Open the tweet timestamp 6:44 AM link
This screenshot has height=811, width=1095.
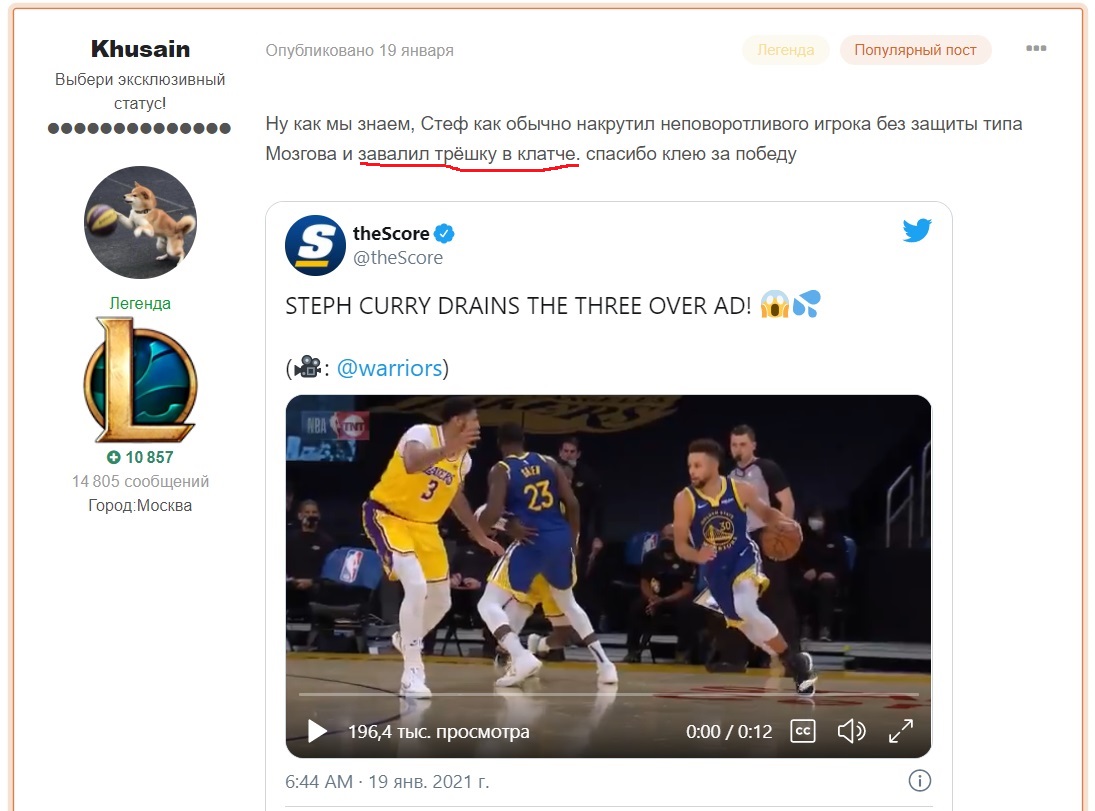(x=387, y=782)
